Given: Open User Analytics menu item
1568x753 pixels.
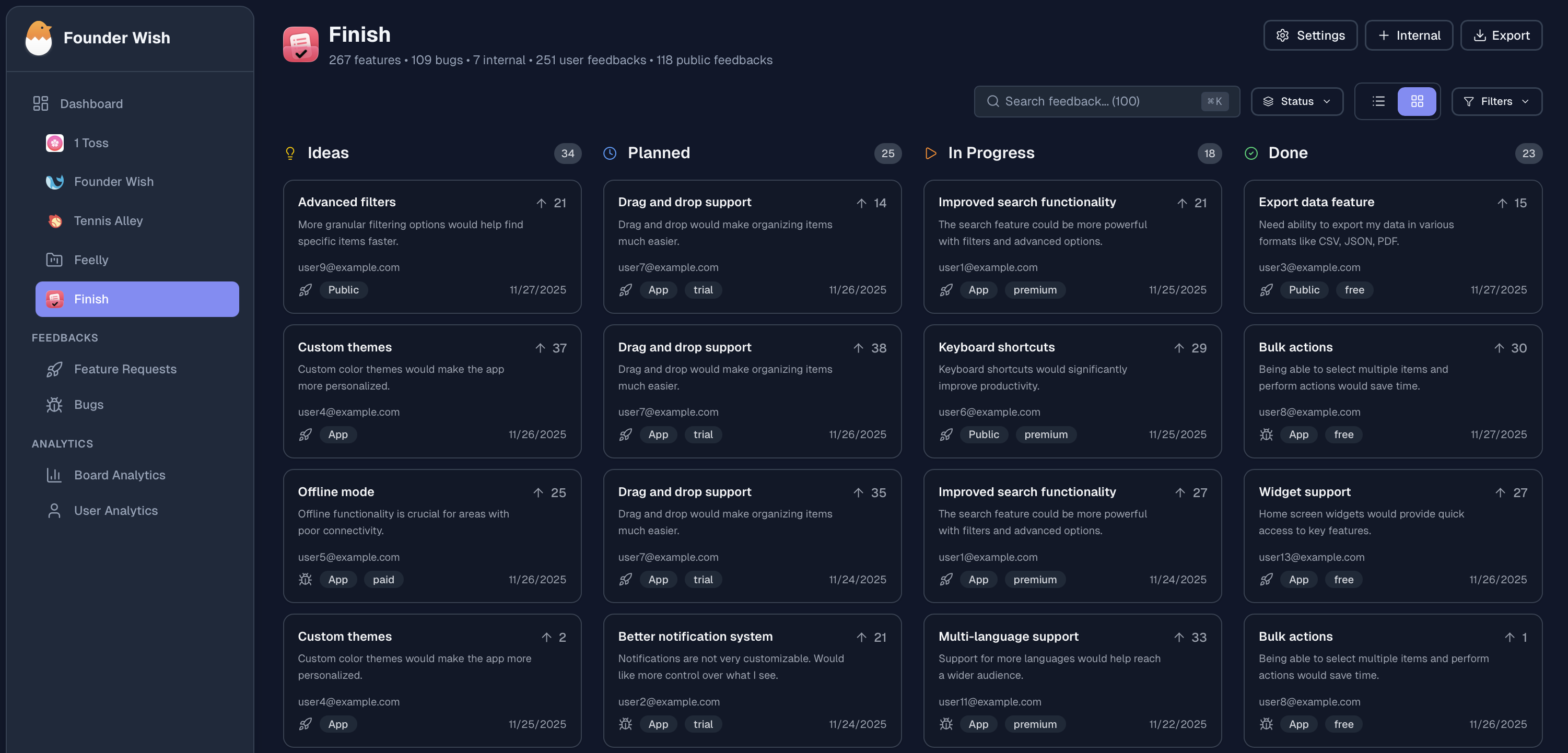Looking at the screenshot, I should coord(115,511).
